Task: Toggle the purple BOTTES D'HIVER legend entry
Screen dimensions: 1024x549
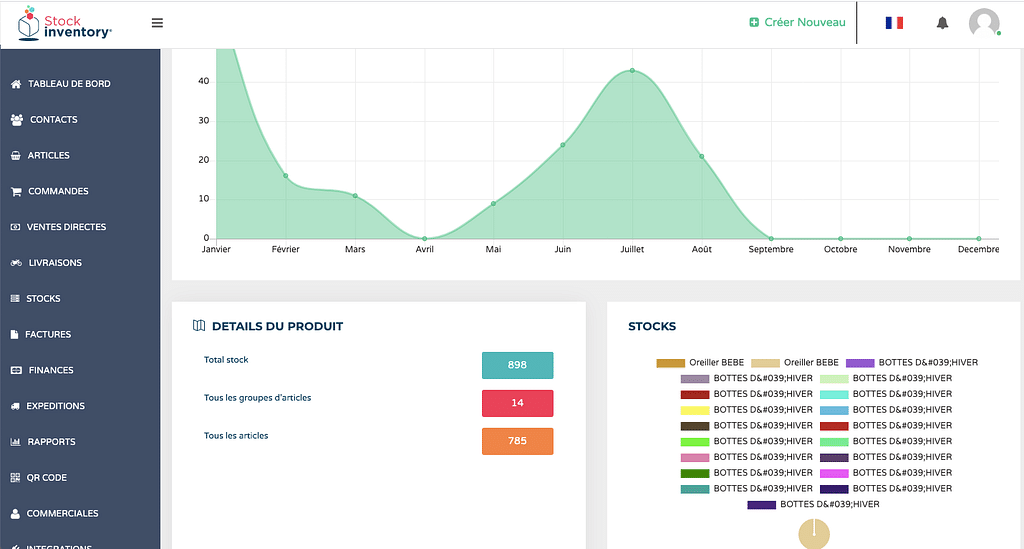Action: 860,363
